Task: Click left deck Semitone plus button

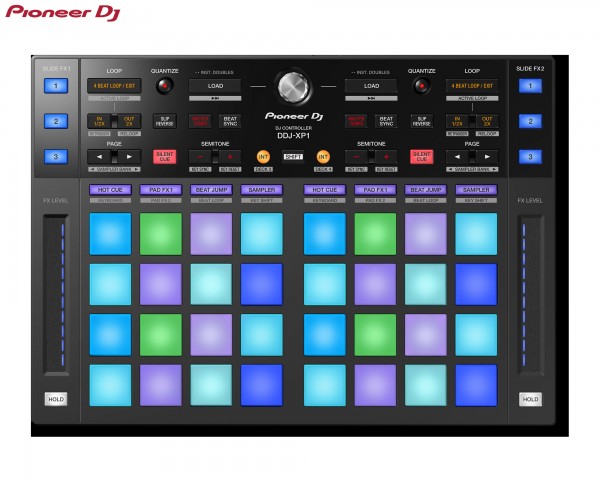Action: [230, 157]
